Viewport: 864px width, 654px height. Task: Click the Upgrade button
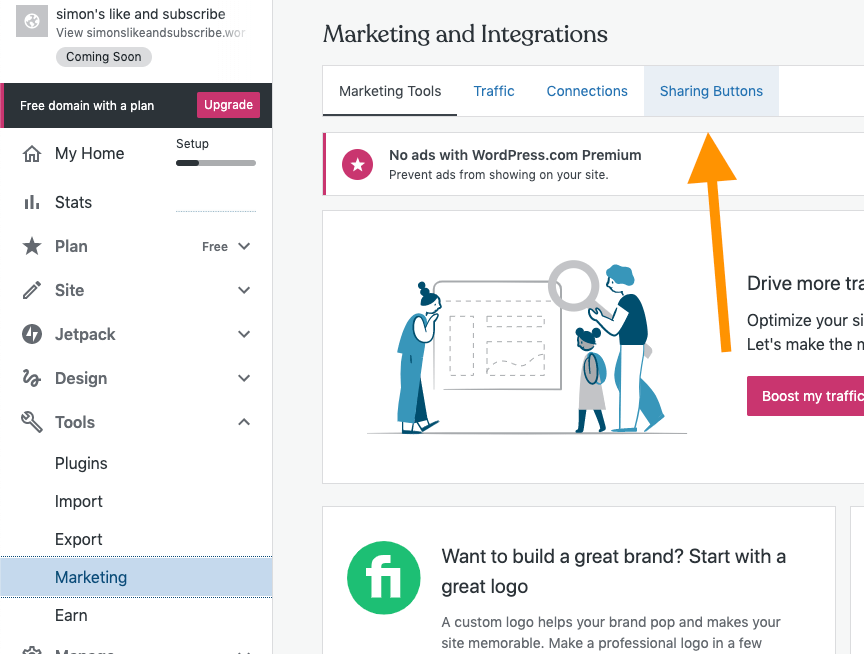[x=231, y=105]
